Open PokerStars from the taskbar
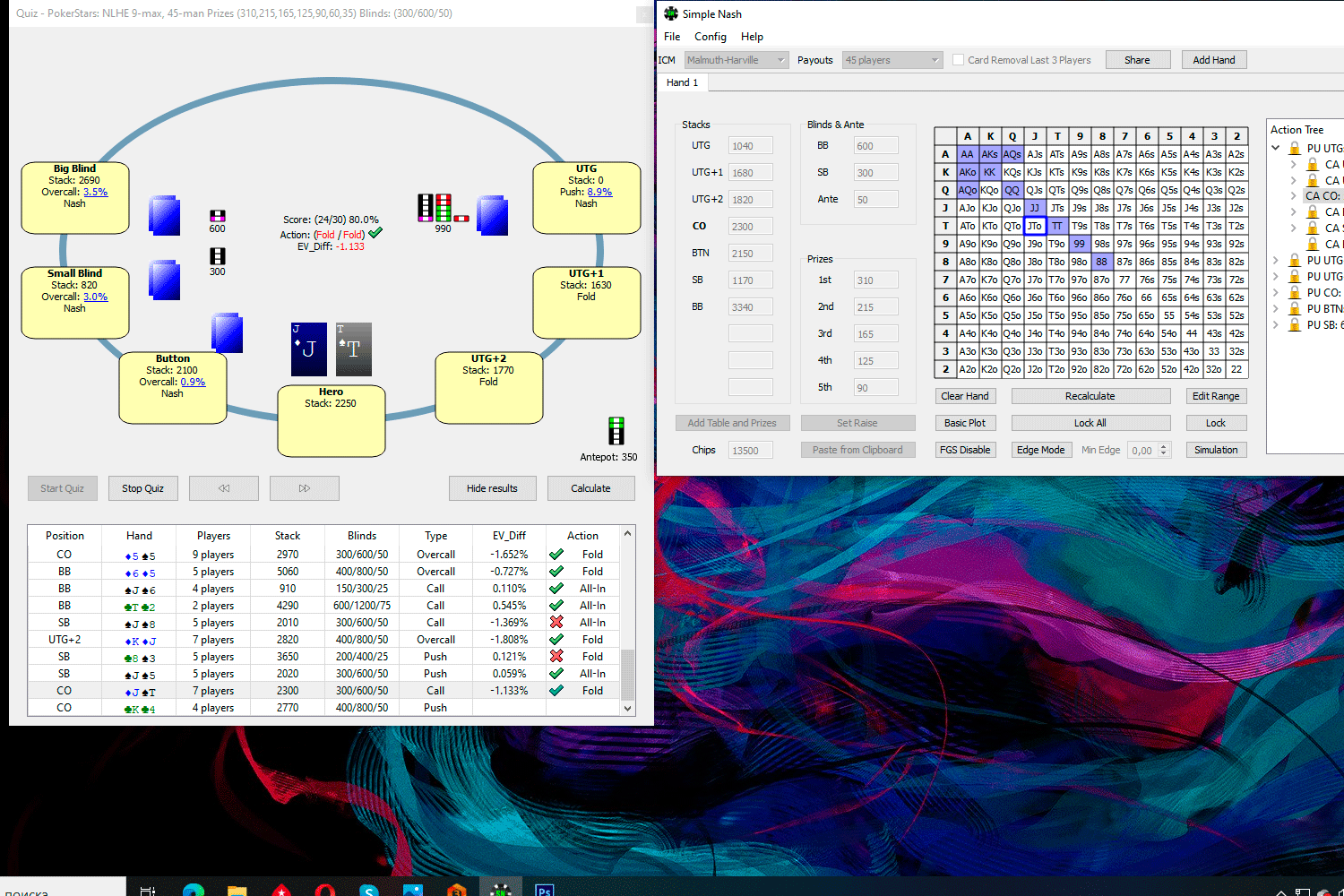 click(281, 890)
